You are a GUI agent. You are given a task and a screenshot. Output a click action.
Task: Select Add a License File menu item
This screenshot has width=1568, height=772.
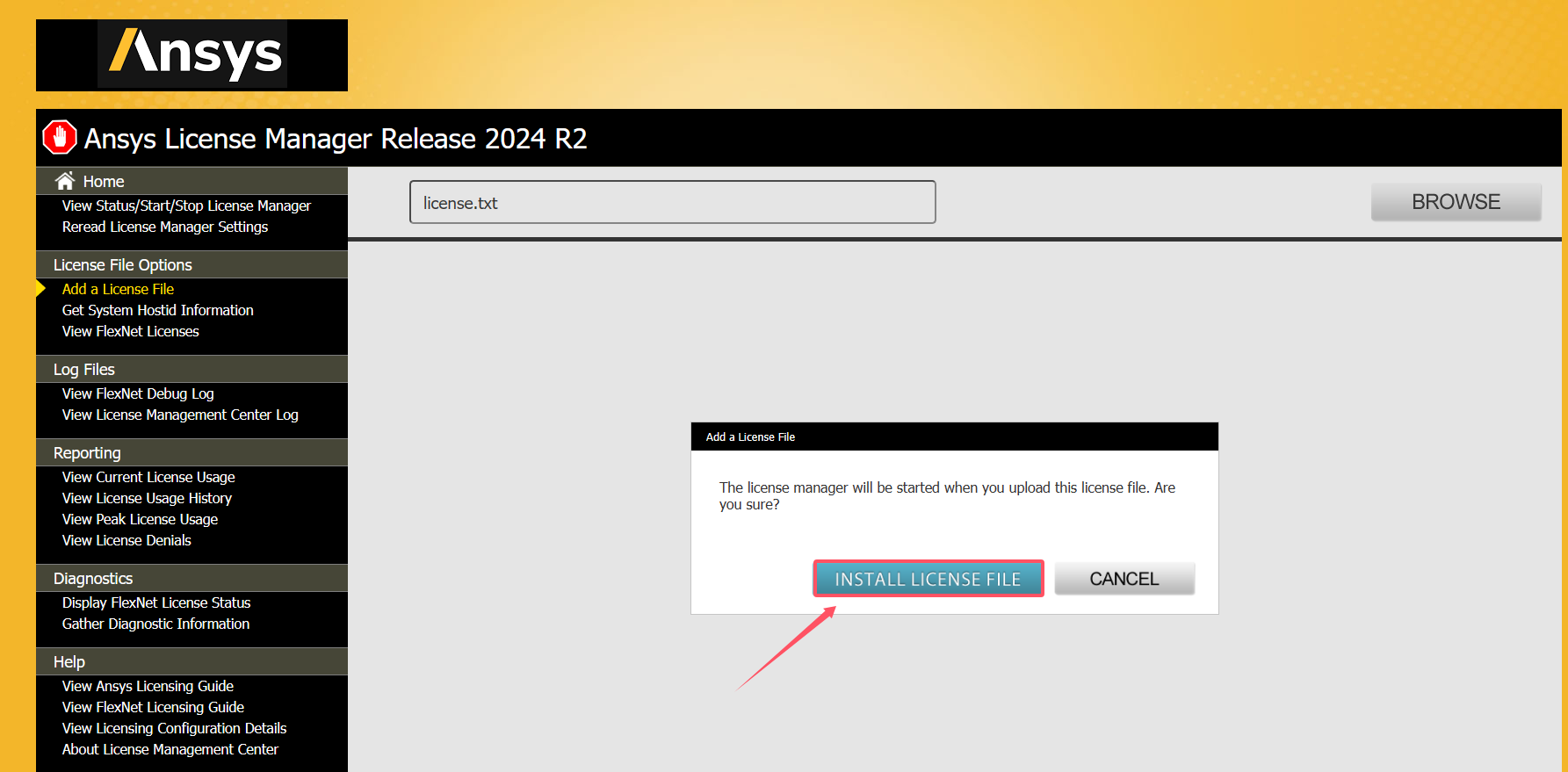(118, 289)
